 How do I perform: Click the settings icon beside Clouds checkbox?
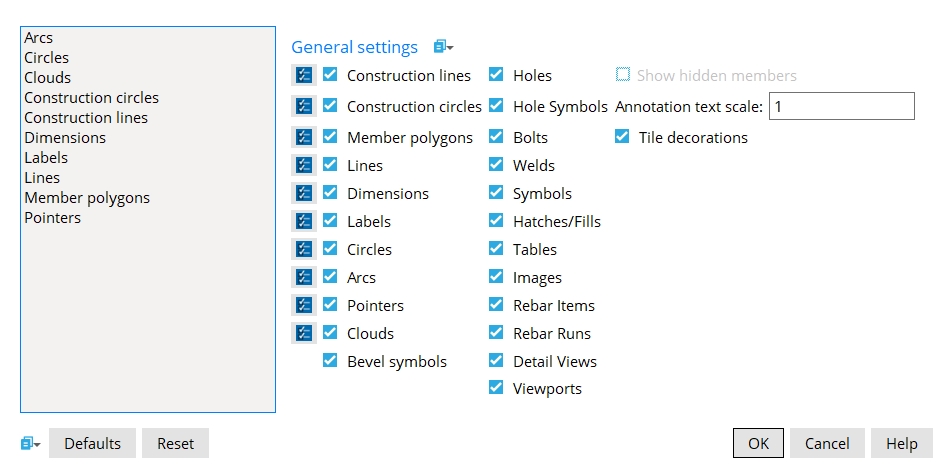point(304,333)
